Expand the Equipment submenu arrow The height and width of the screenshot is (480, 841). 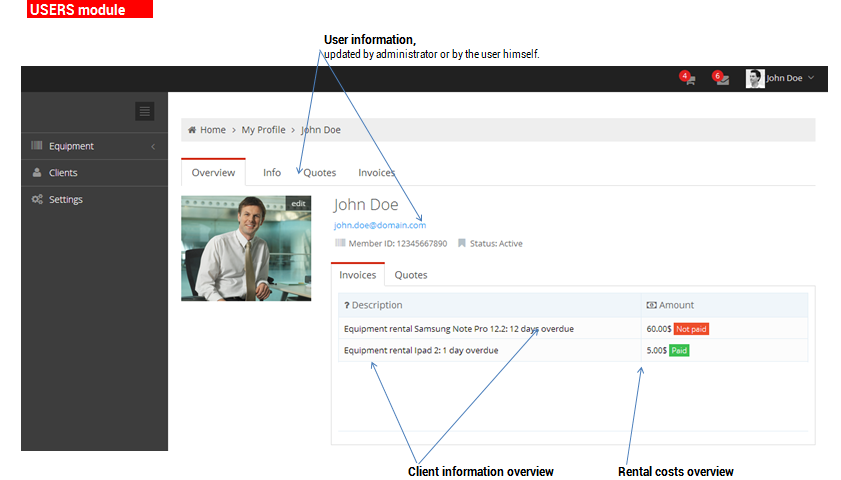coord(153,146)
